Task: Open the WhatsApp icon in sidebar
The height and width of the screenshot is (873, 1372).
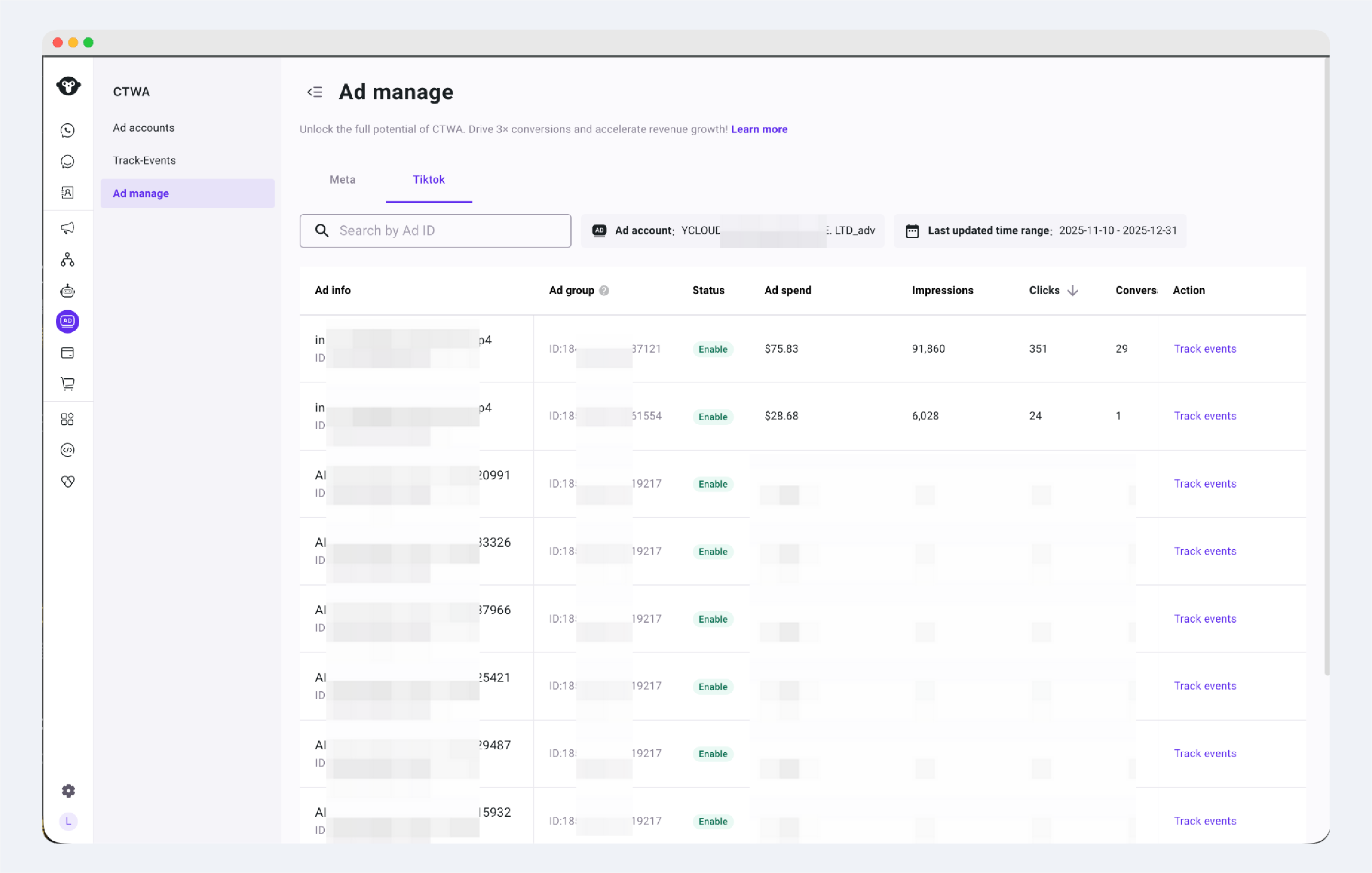Action: [67, 130]
